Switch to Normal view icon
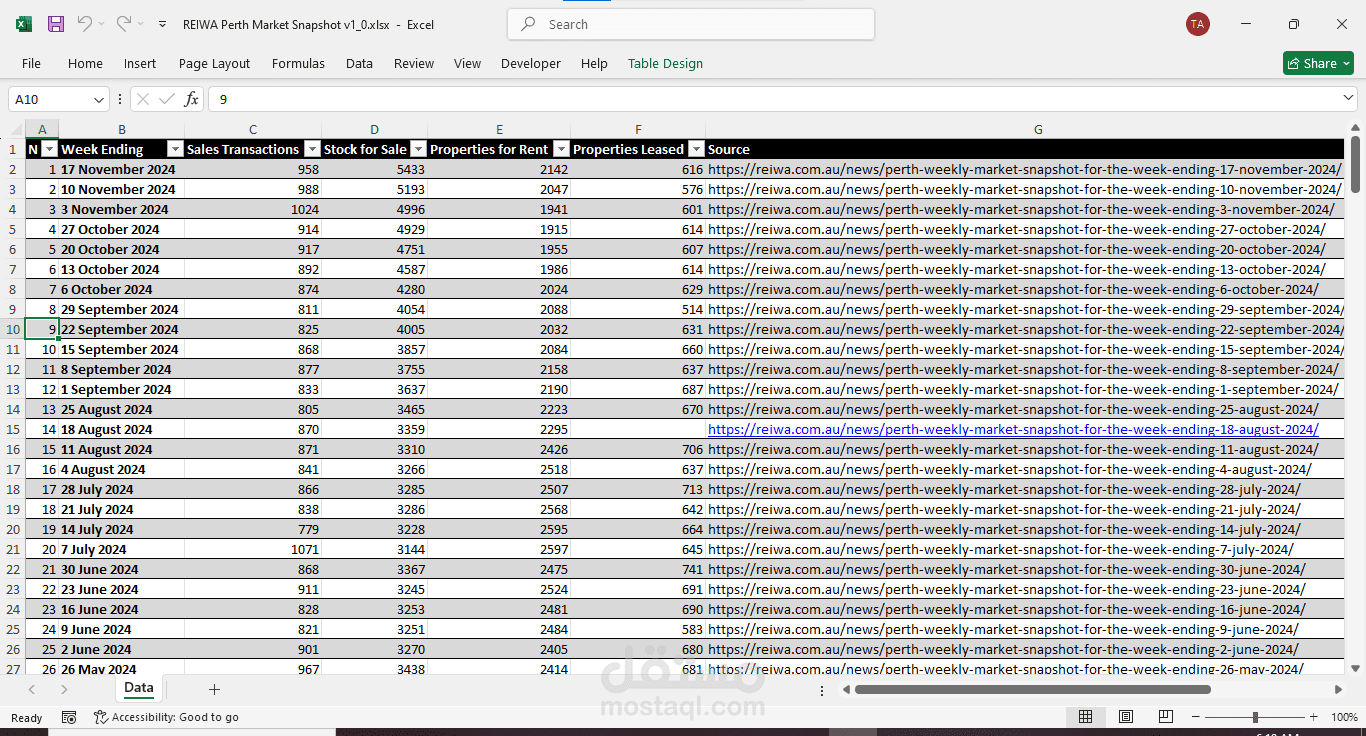The width and height of the screenshot is (1366, 736). click(x=1085, y=717)
